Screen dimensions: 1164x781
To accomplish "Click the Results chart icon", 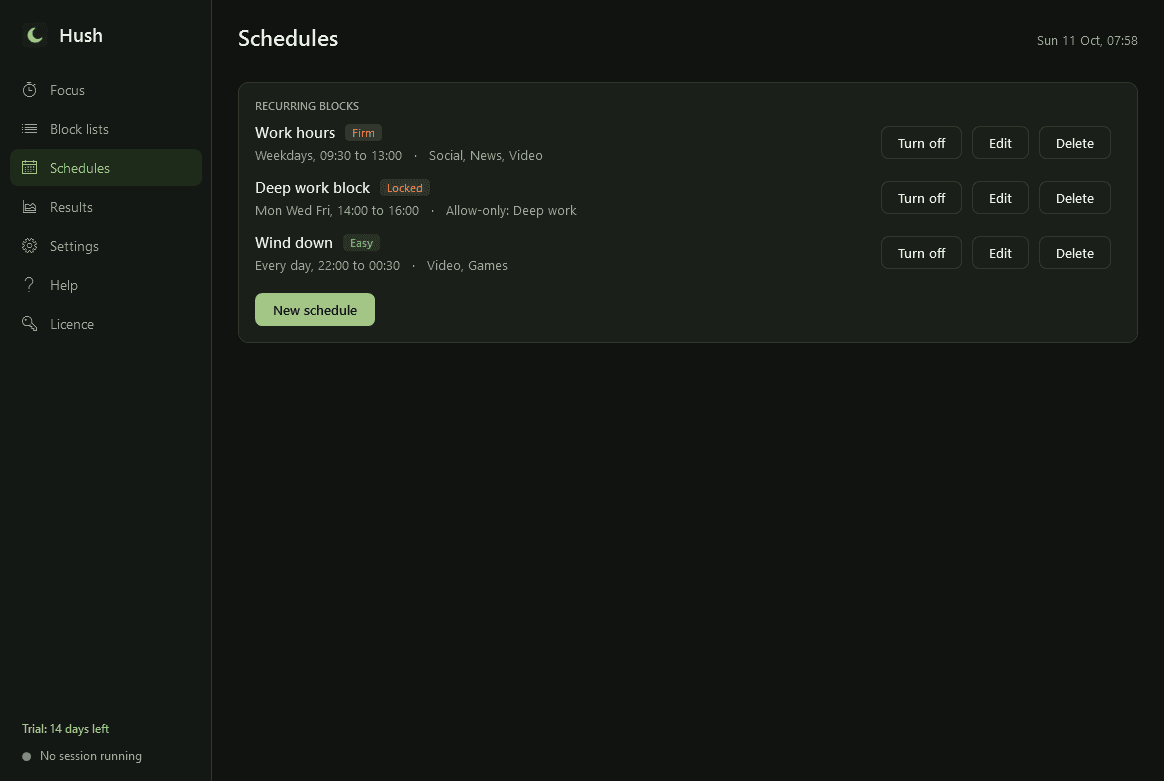I will (x=30, y=207).
